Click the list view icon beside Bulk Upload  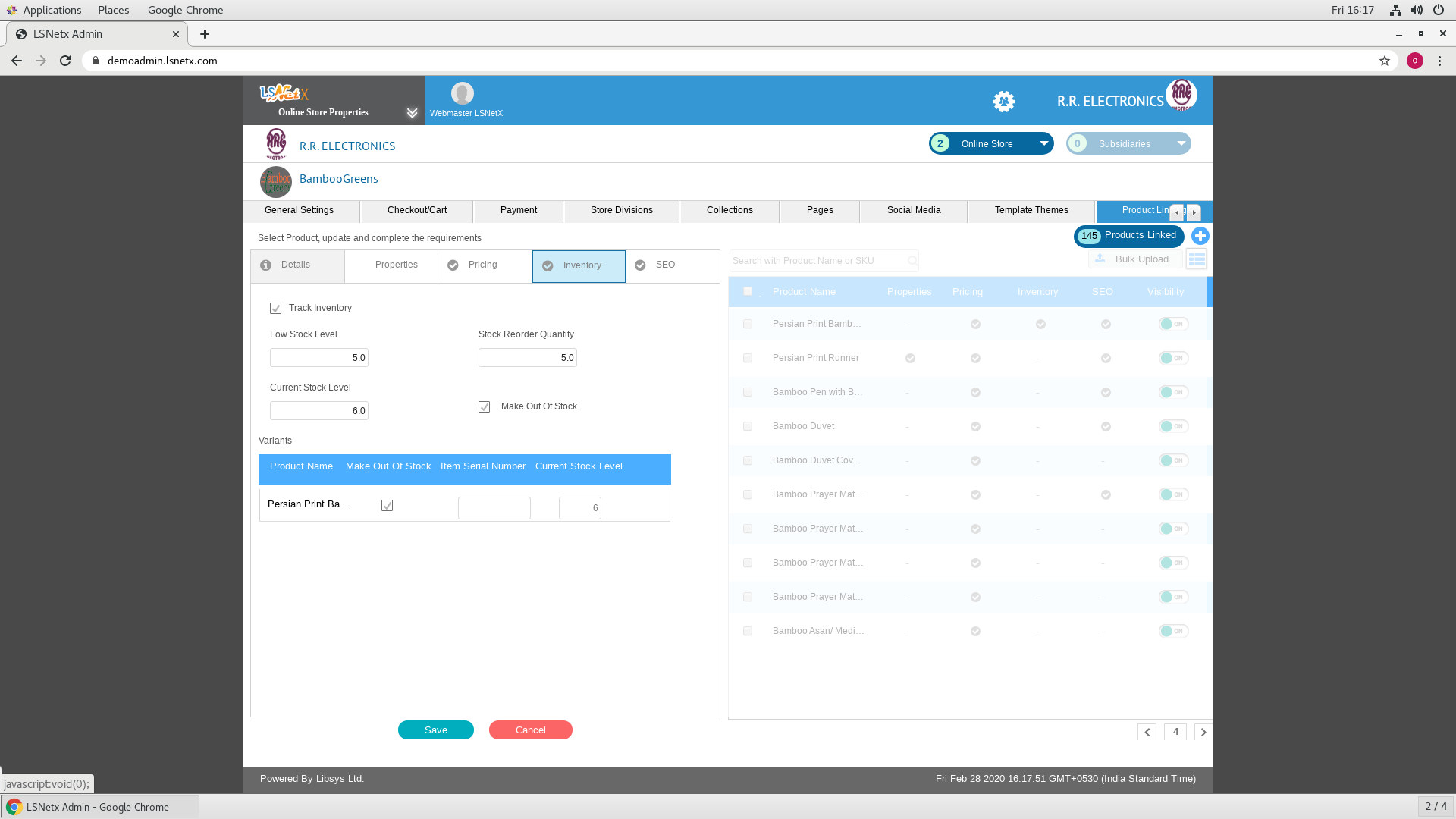click(x=1197, y=259)
